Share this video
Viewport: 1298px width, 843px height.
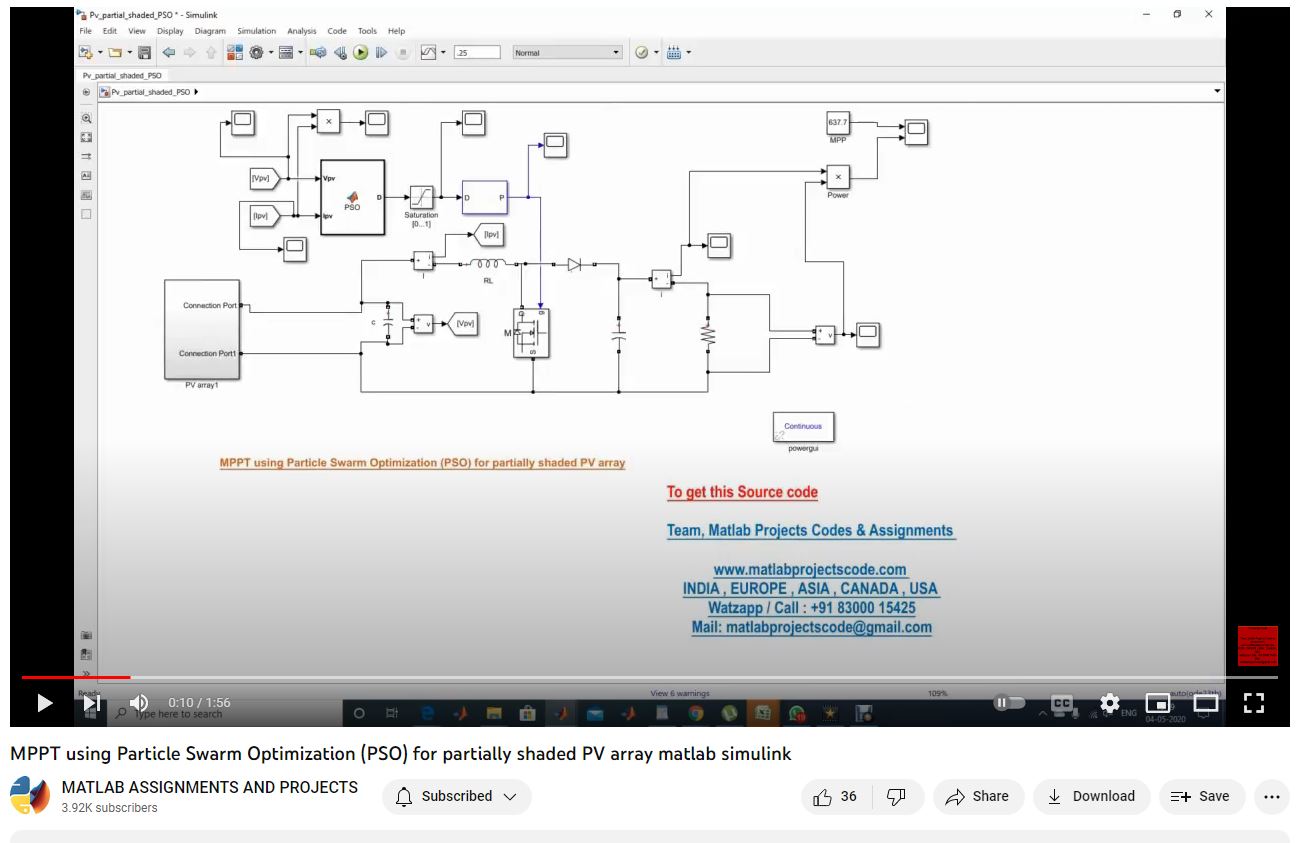click(x=978, y=797)
